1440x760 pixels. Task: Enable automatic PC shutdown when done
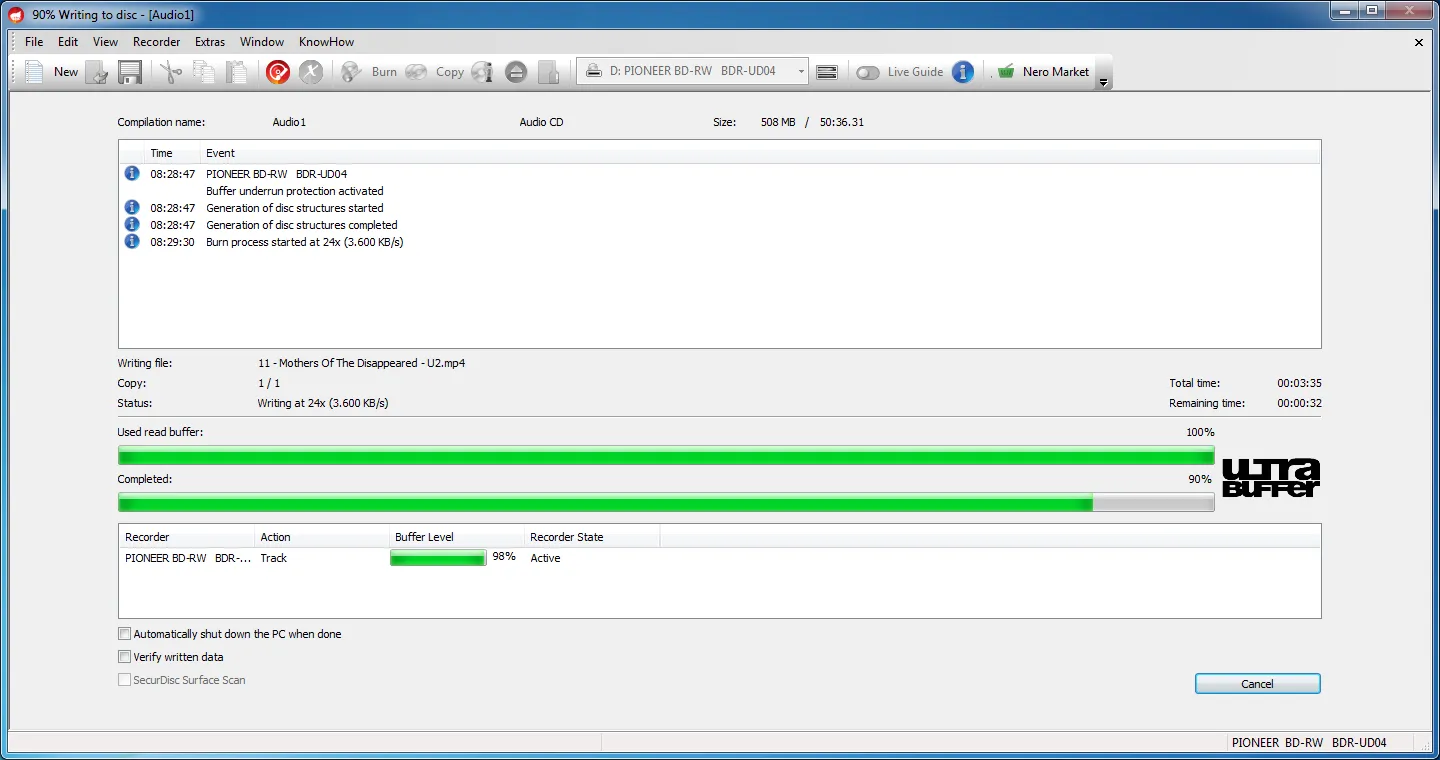click(124, 633)
